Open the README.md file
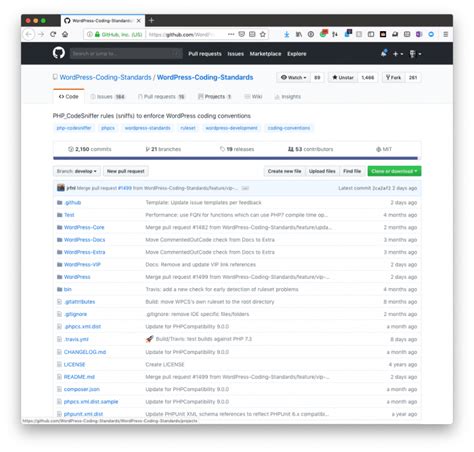The height and width of the screenshot is (452, 474). (79, 377)
